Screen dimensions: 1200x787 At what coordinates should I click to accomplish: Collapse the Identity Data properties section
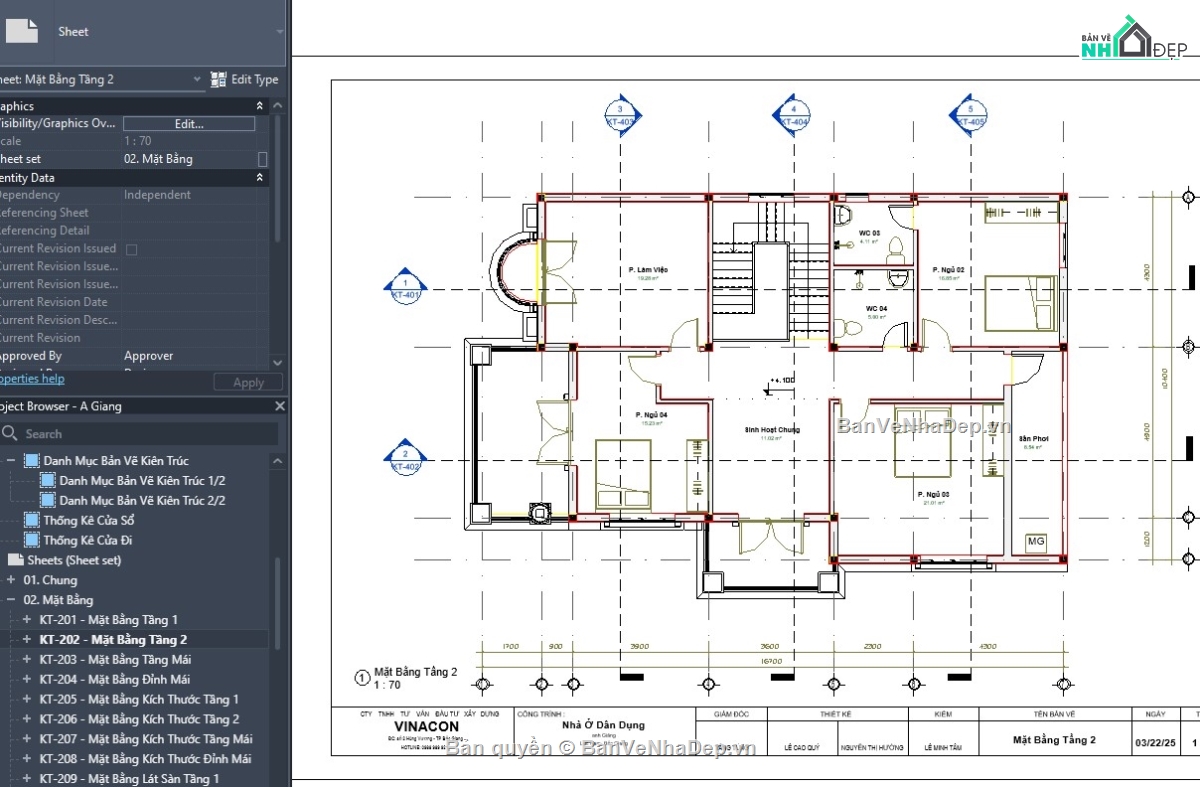pos(260,178)
